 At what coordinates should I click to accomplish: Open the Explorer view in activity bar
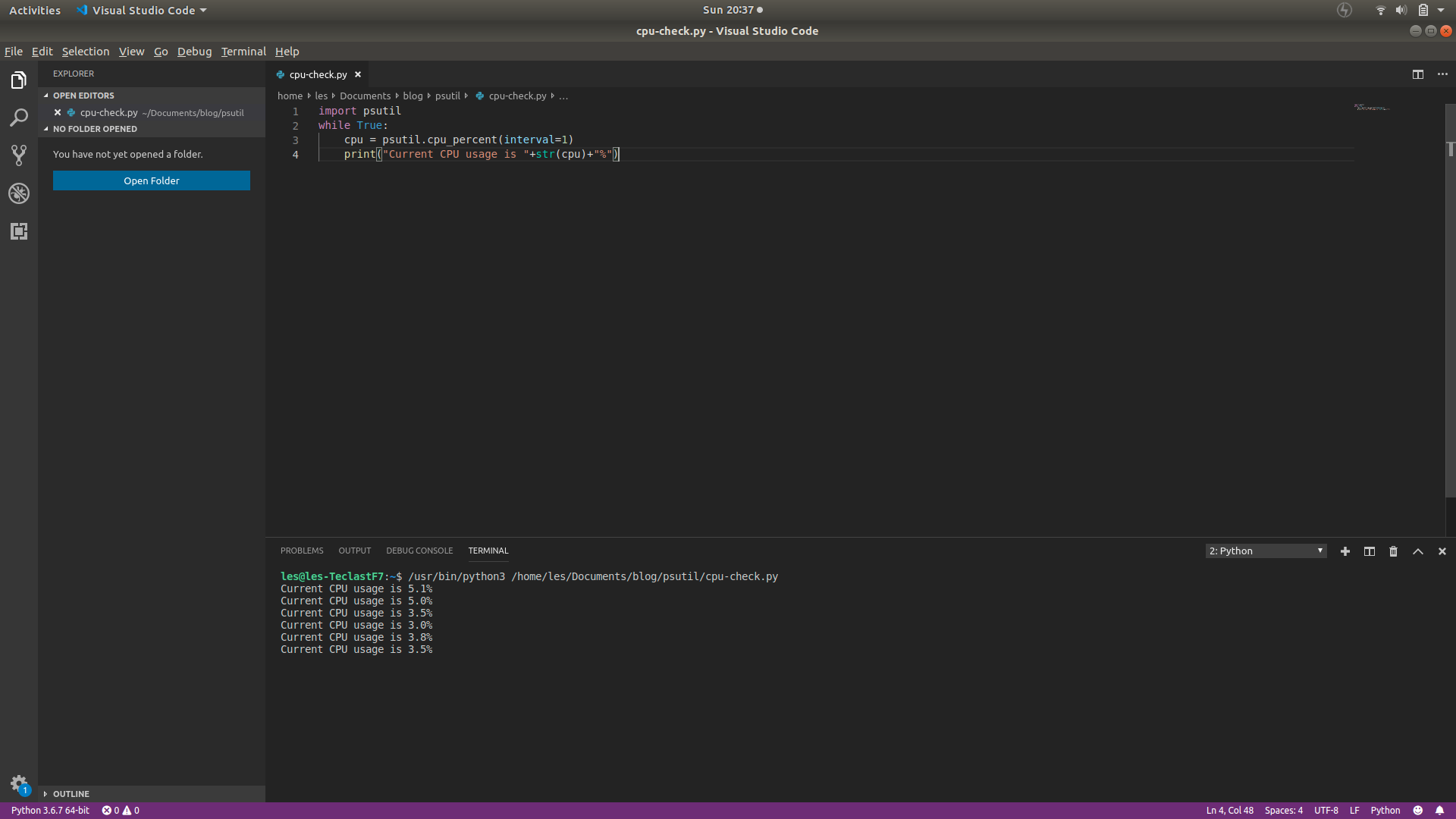[x=19, y=80]
